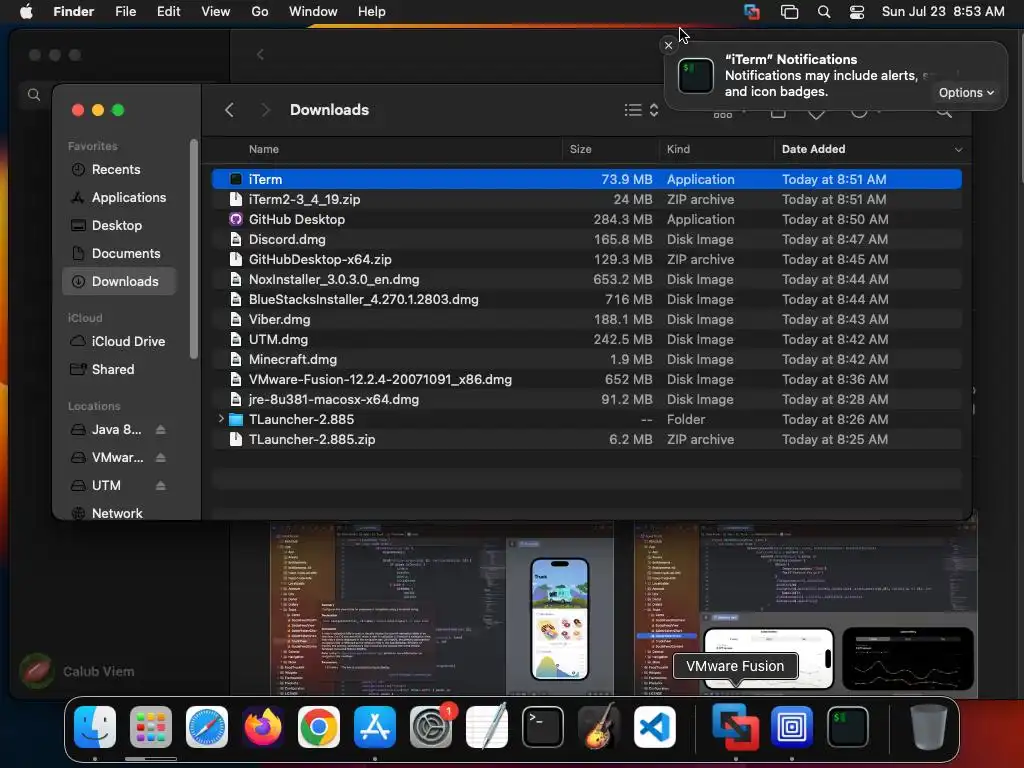Open iCloud Drive in the sidebar
This screenshot has height=768, width=1024.
point(119,342)
